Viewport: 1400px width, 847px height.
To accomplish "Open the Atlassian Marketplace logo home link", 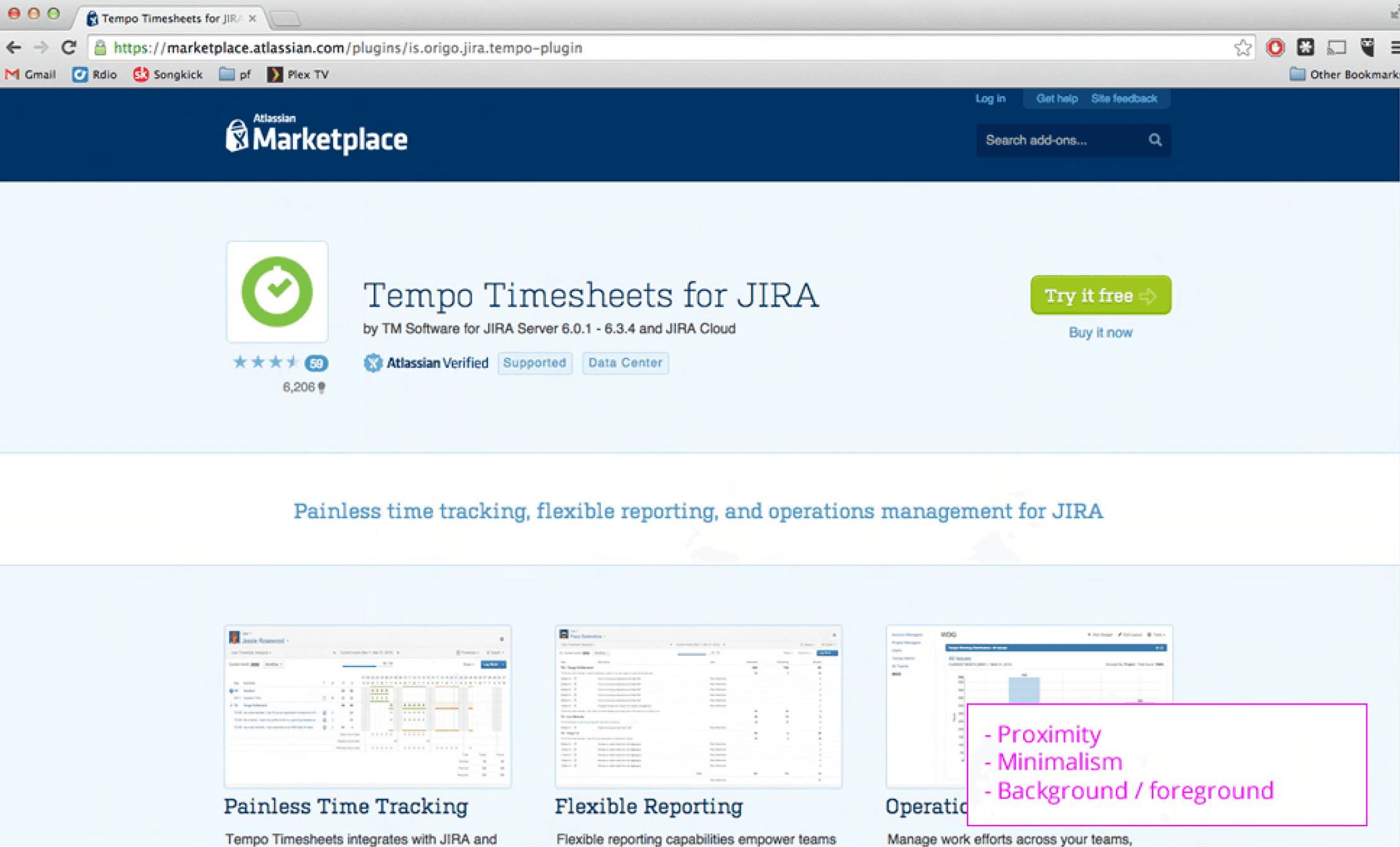I will [x=317, y=135].
